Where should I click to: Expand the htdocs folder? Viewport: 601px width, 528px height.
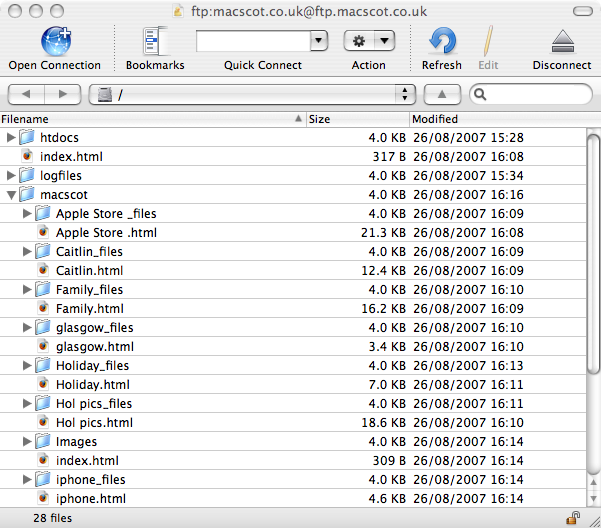(x=11, y=137)
